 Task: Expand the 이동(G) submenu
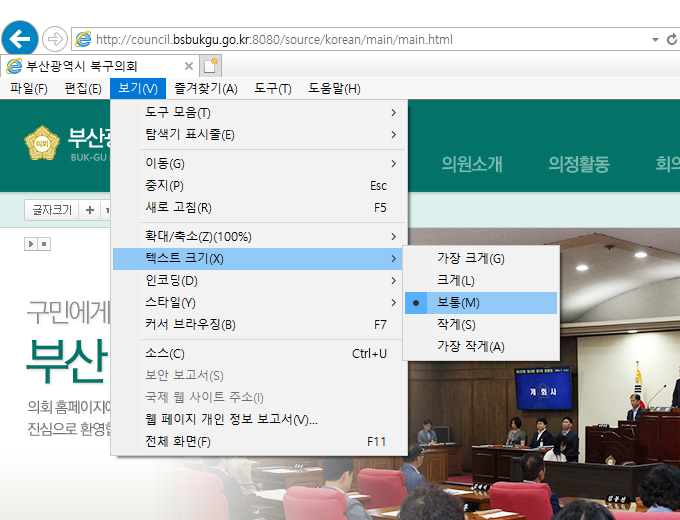[x=259, y=164]
